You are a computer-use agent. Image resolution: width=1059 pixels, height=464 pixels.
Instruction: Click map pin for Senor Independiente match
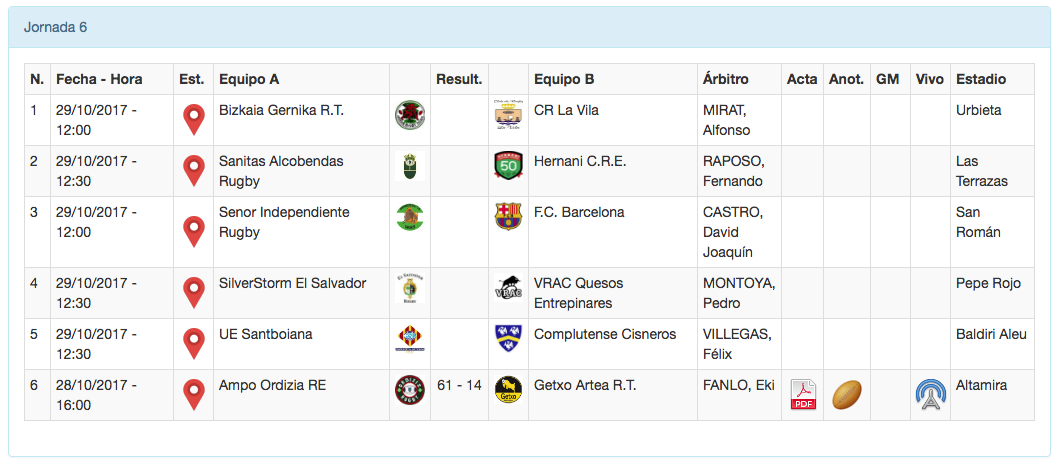click(194, 232)
